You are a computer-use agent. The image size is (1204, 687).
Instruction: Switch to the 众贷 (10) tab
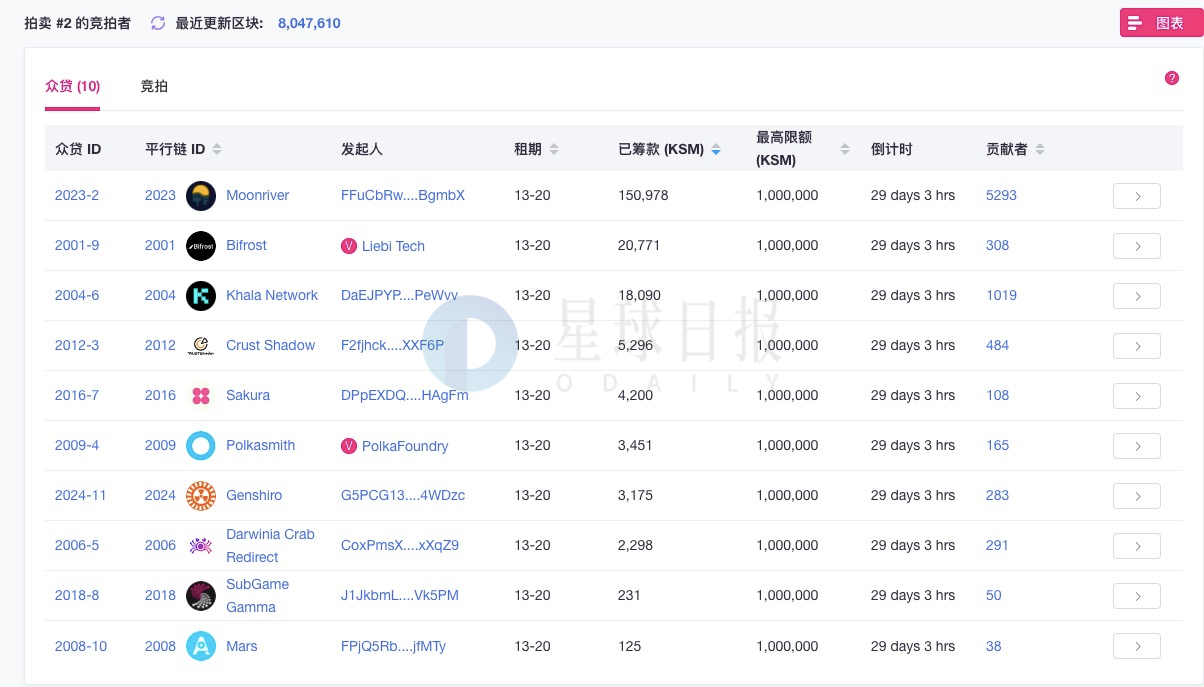click(73, 87)
